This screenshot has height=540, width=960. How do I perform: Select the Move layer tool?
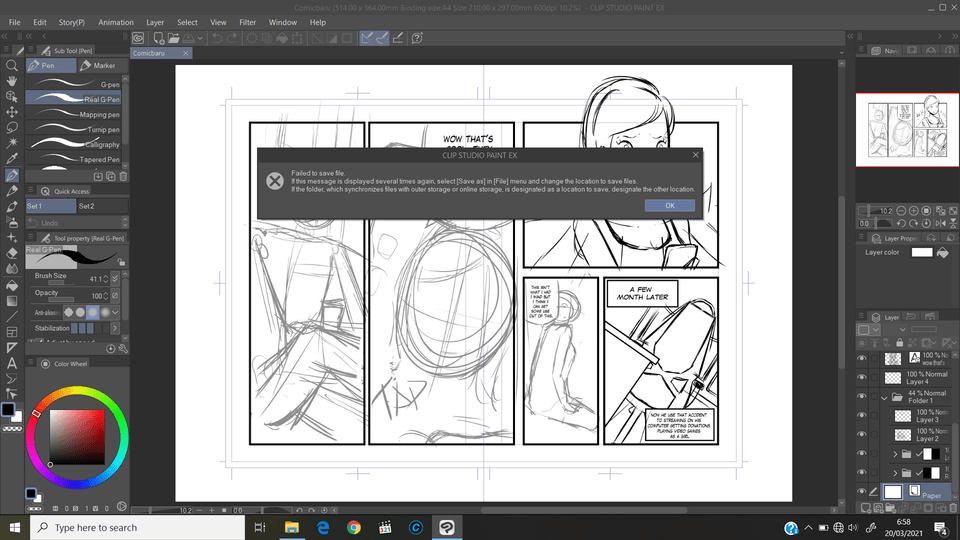point(12,112)
